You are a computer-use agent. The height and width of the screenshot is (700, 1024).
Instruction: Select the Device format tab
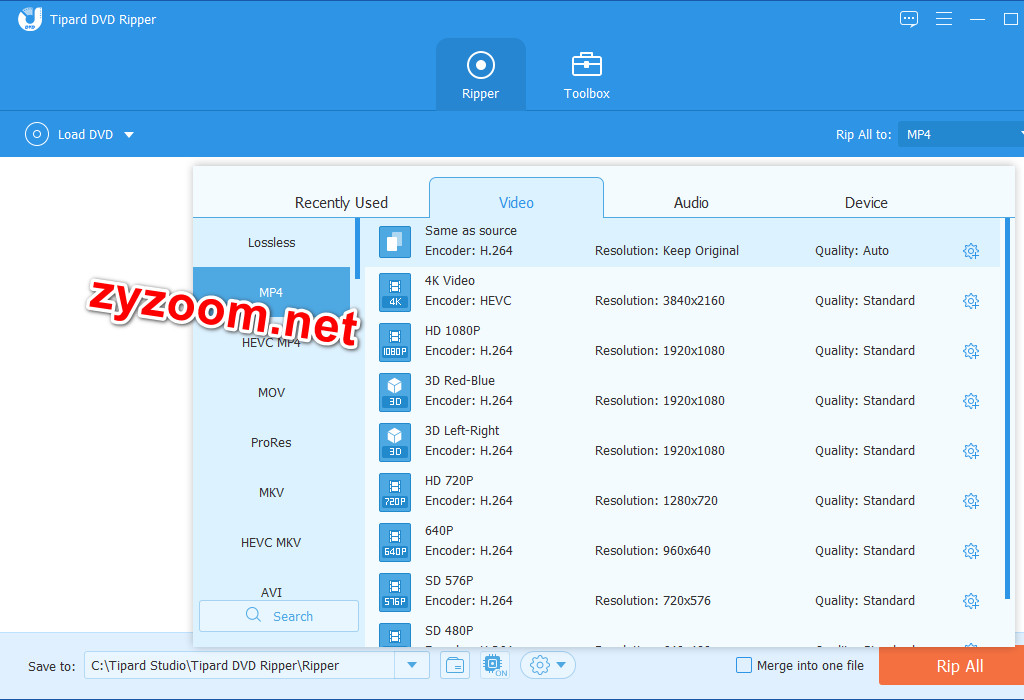[x=866, y=202]
